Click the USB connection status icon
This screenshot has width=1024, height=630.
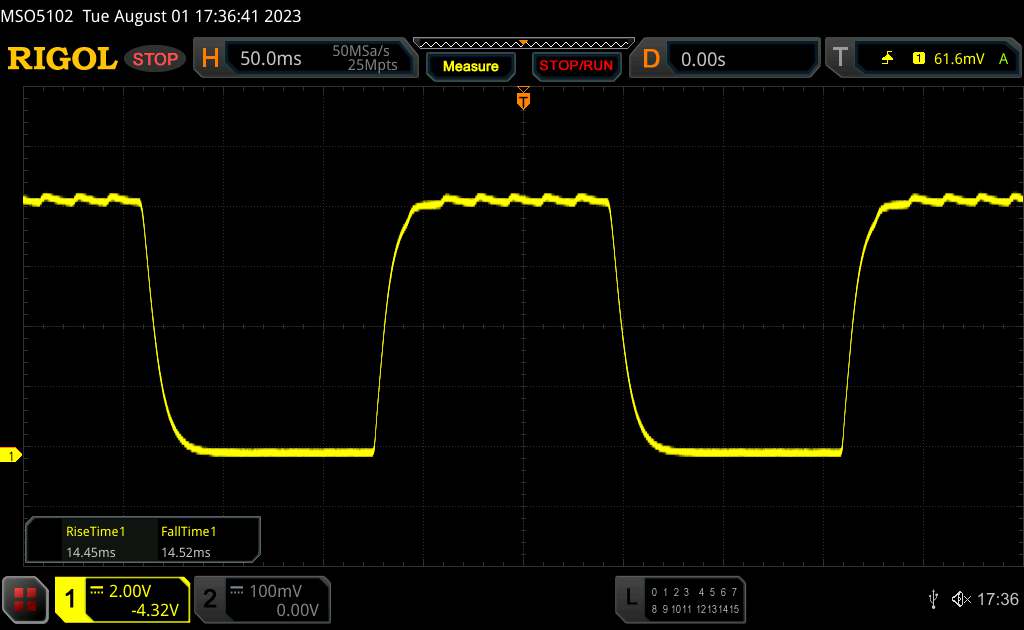tap(933, 599)
